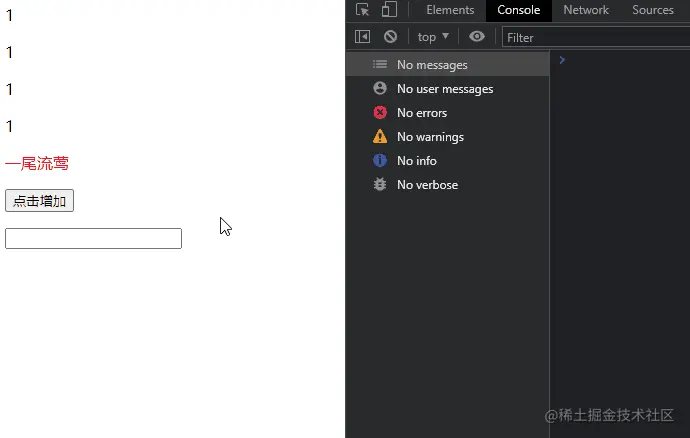Click the messages list icon
This screenshot has width=690, height=438.
pos(380,65)
